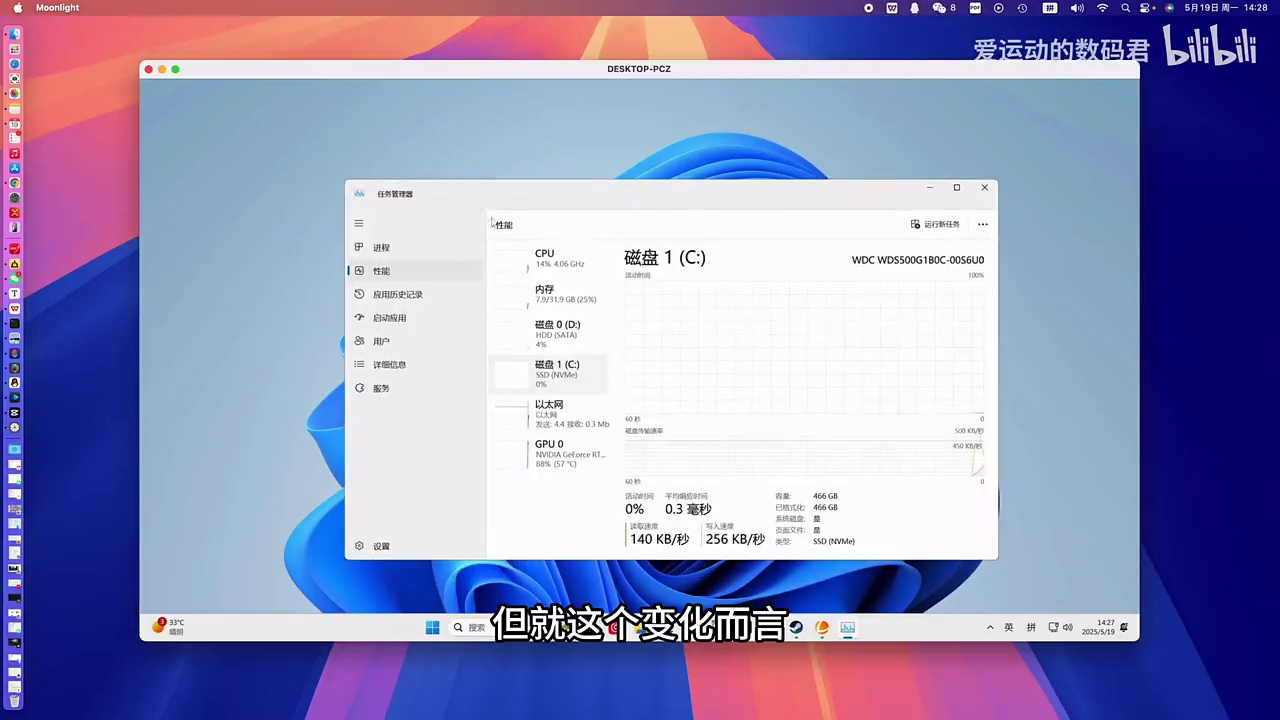Open Task Manager icon in Windows taskbar
The height and width of the screenshot is (720, 1280).
coord(847,628)
